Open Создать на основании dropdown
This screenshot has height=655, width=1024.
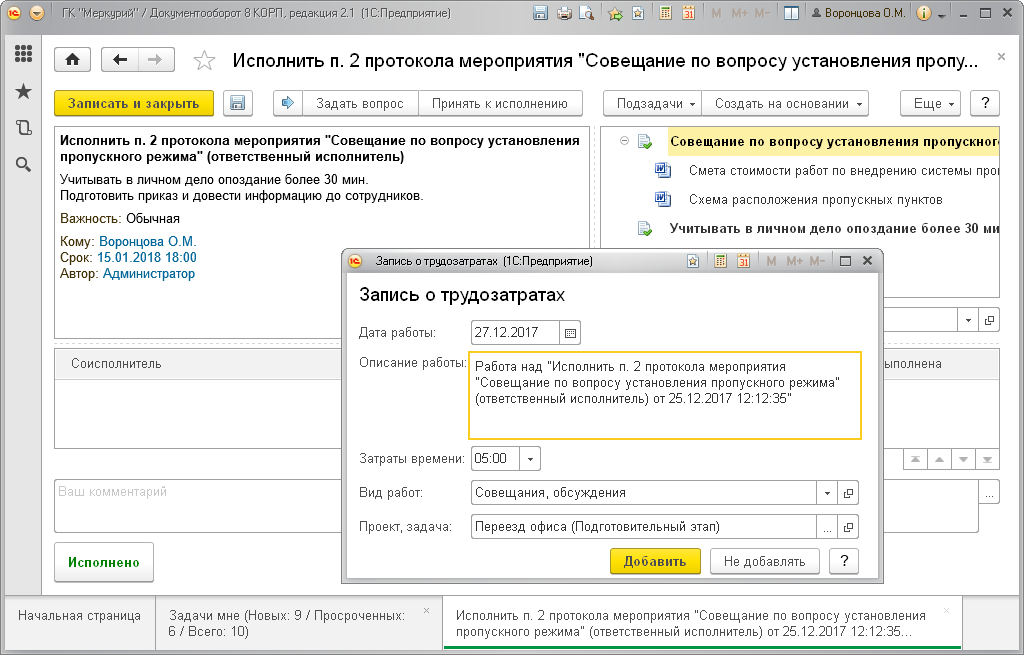click(786, 103)
